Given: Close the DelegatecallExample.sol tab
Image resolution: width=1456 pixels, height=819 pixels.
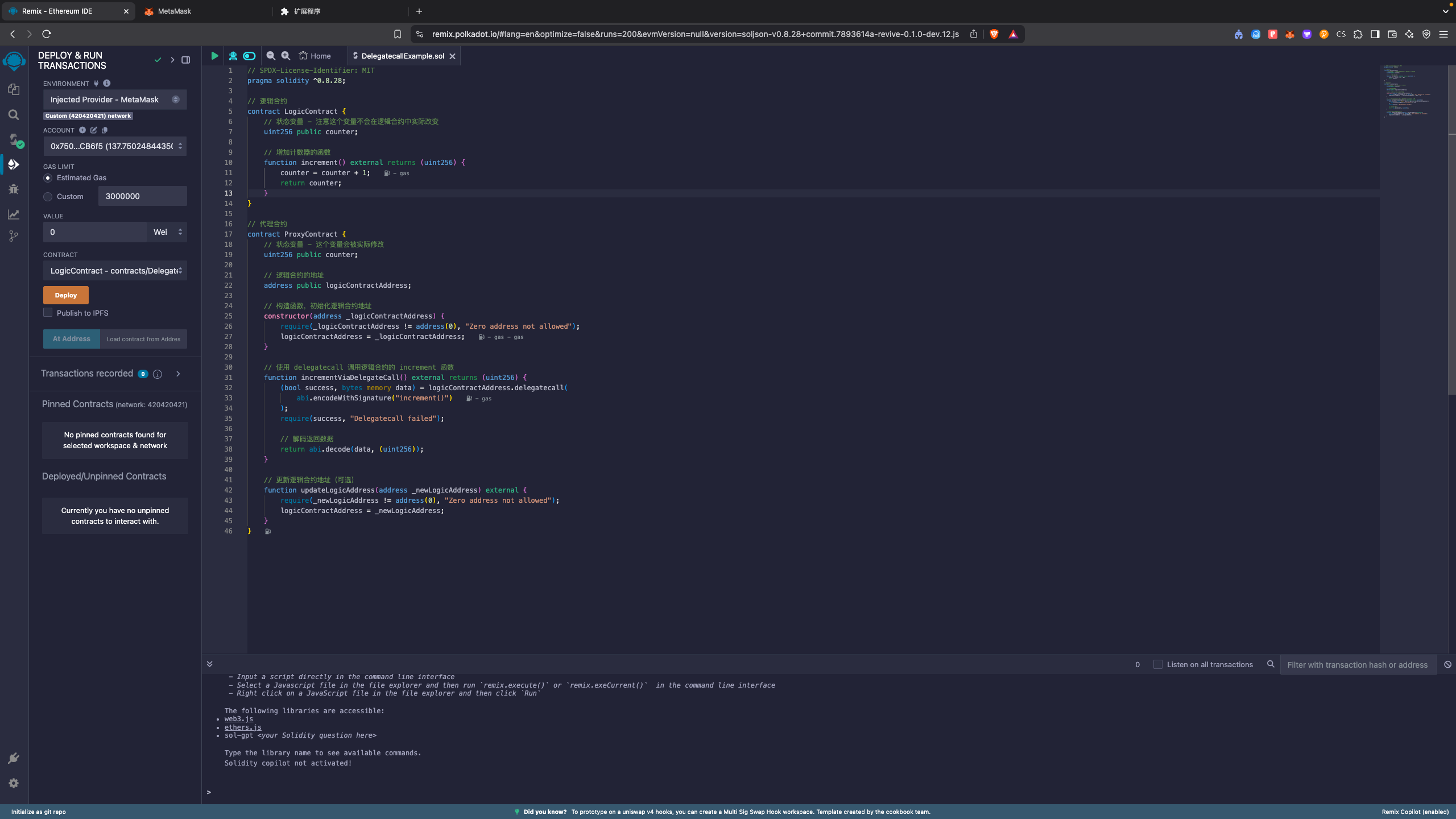Looking at the screenshot, I should (453, 56).
